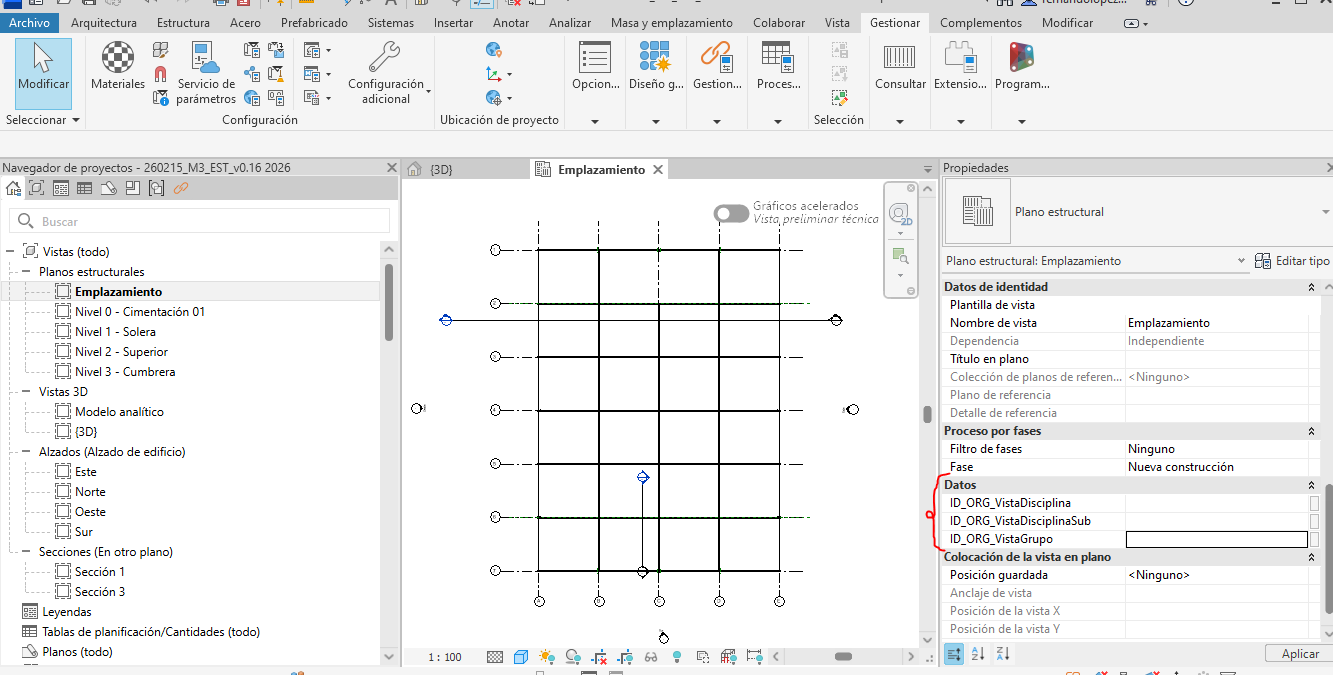
Task: Click the orange links icon in project browser
Action: 181,188
